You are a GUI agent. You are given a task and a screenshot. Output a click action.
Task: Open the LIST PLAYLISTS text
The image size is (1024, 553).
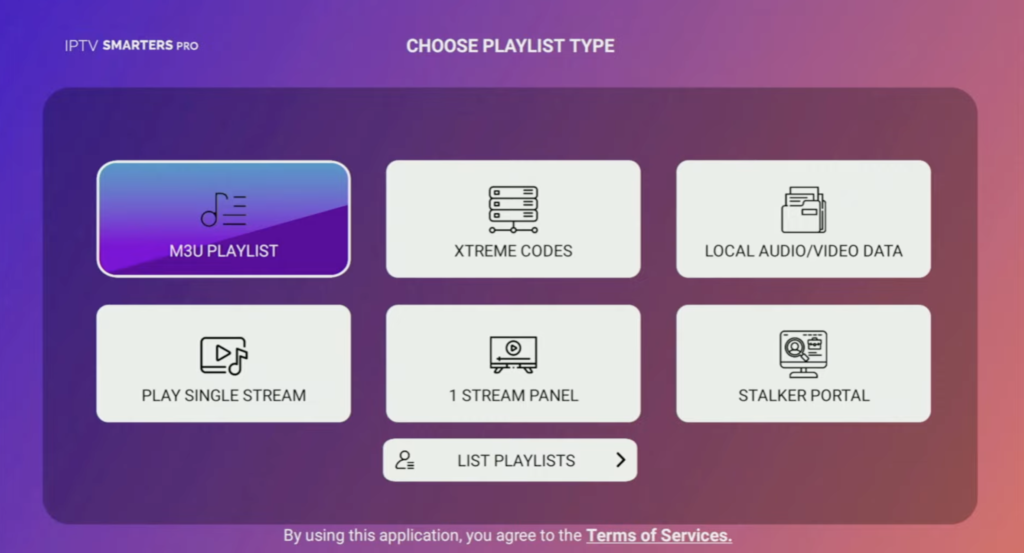(x=516, y=461)
